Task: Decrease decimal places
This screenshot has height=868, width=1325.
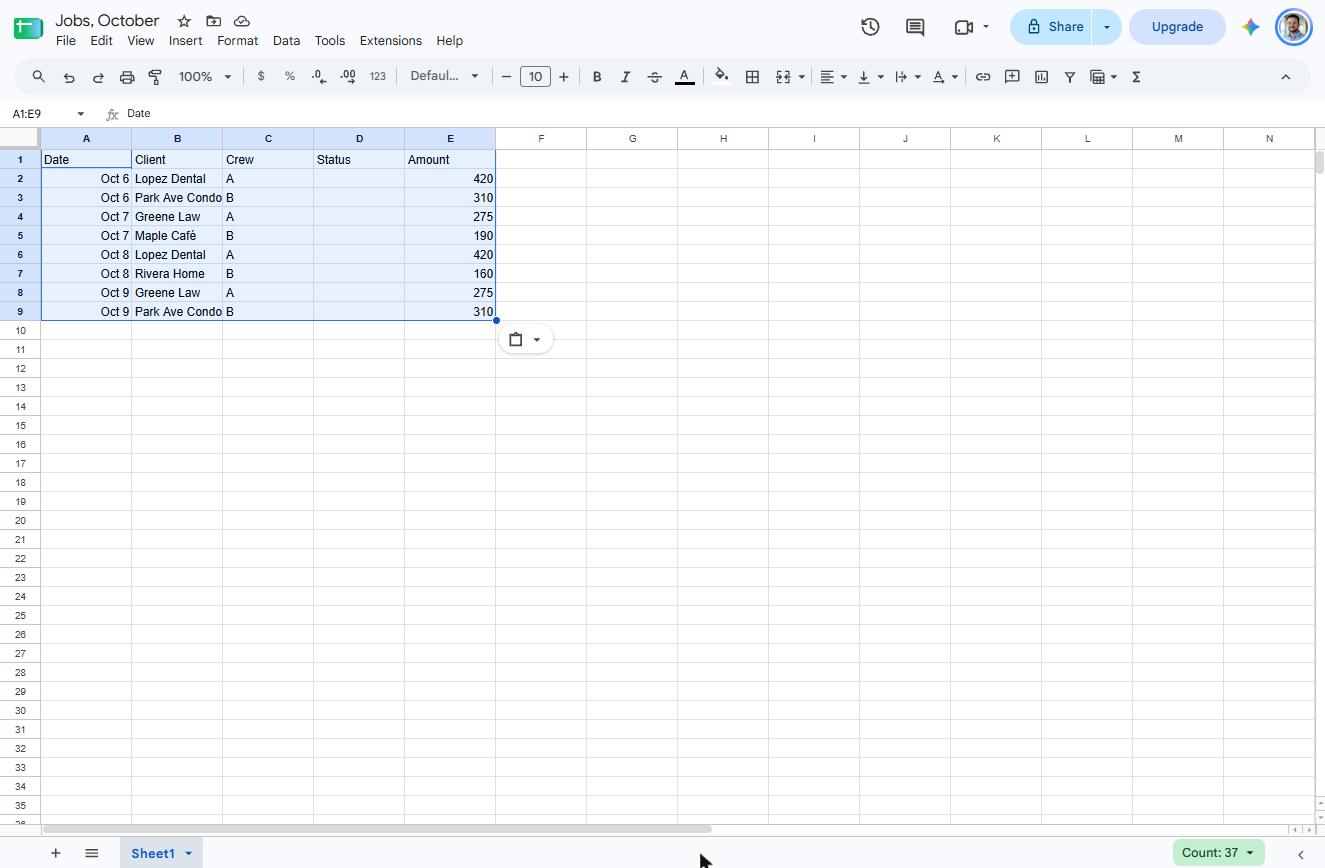Action: [x=319, y=77]
